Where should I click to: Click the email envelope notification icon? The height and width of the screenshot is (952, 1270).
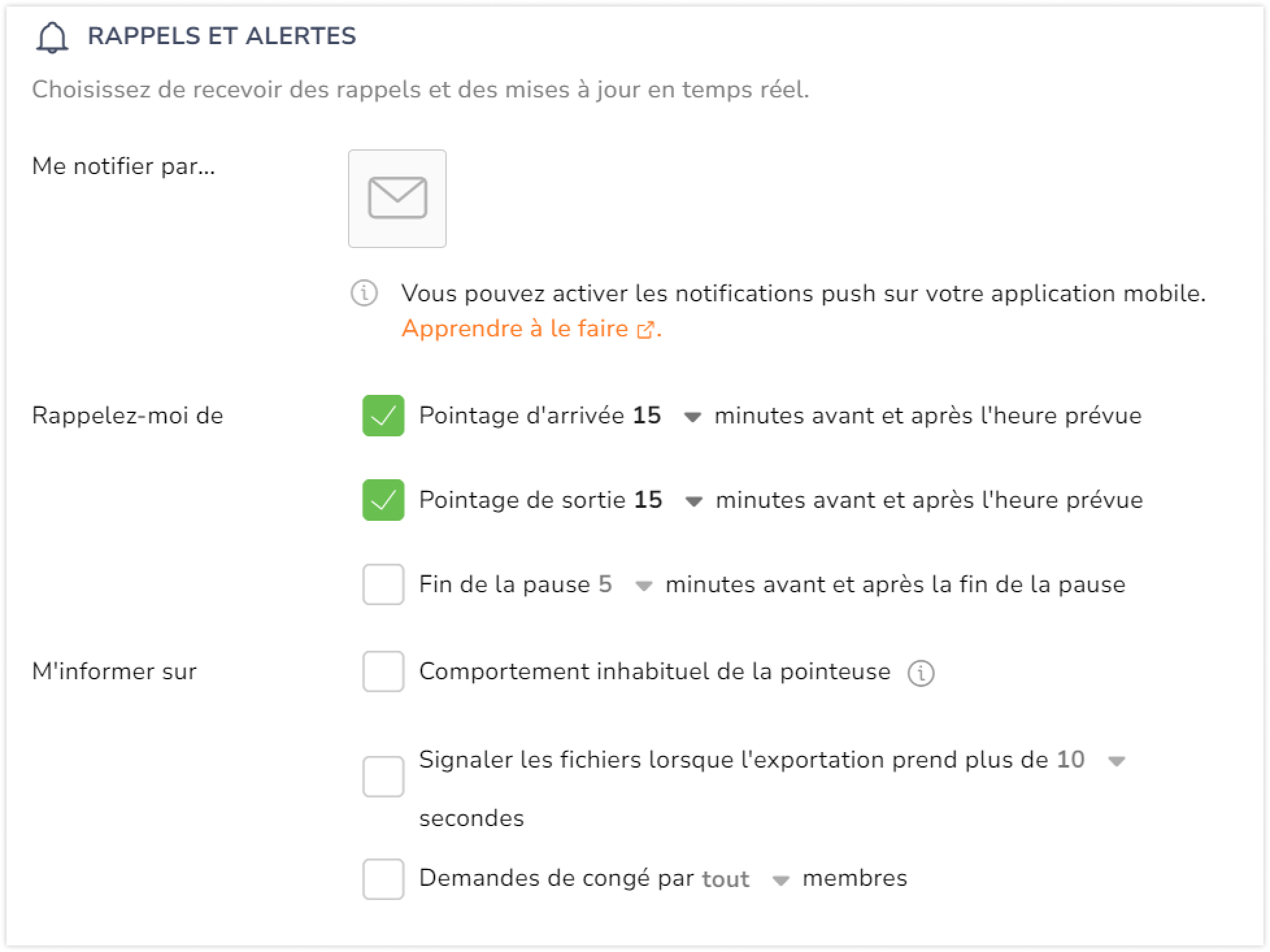coord(397,198)
